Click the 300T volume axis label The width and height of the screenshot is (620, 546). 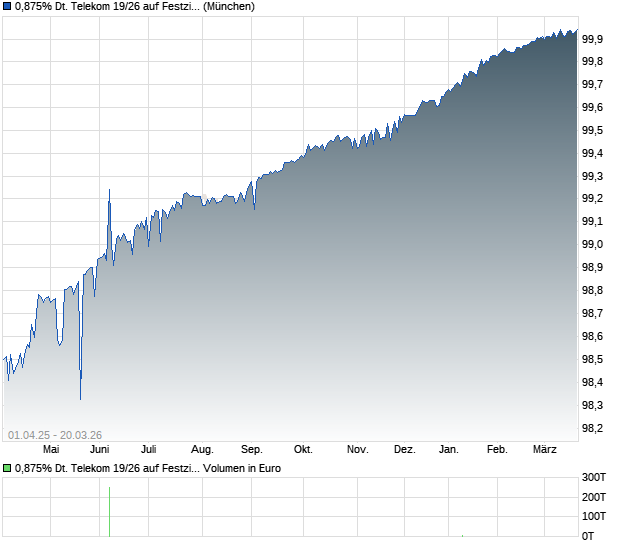595,477
